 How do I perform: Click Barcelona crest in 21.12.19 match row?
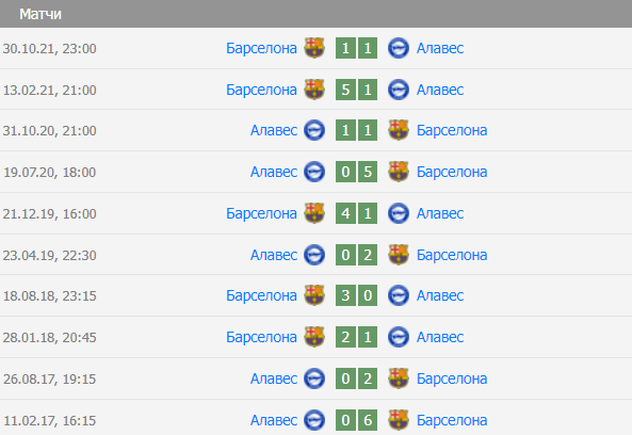point(314,213)
